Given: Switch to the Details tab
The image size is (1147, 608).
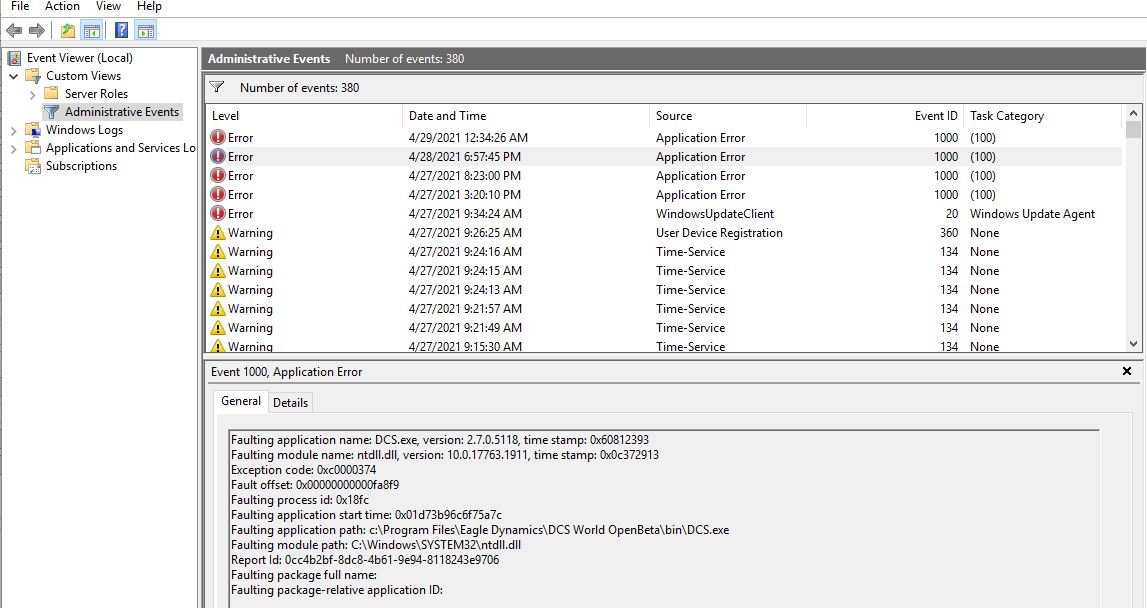Looking at the screenshot, I should pos(290,402).
